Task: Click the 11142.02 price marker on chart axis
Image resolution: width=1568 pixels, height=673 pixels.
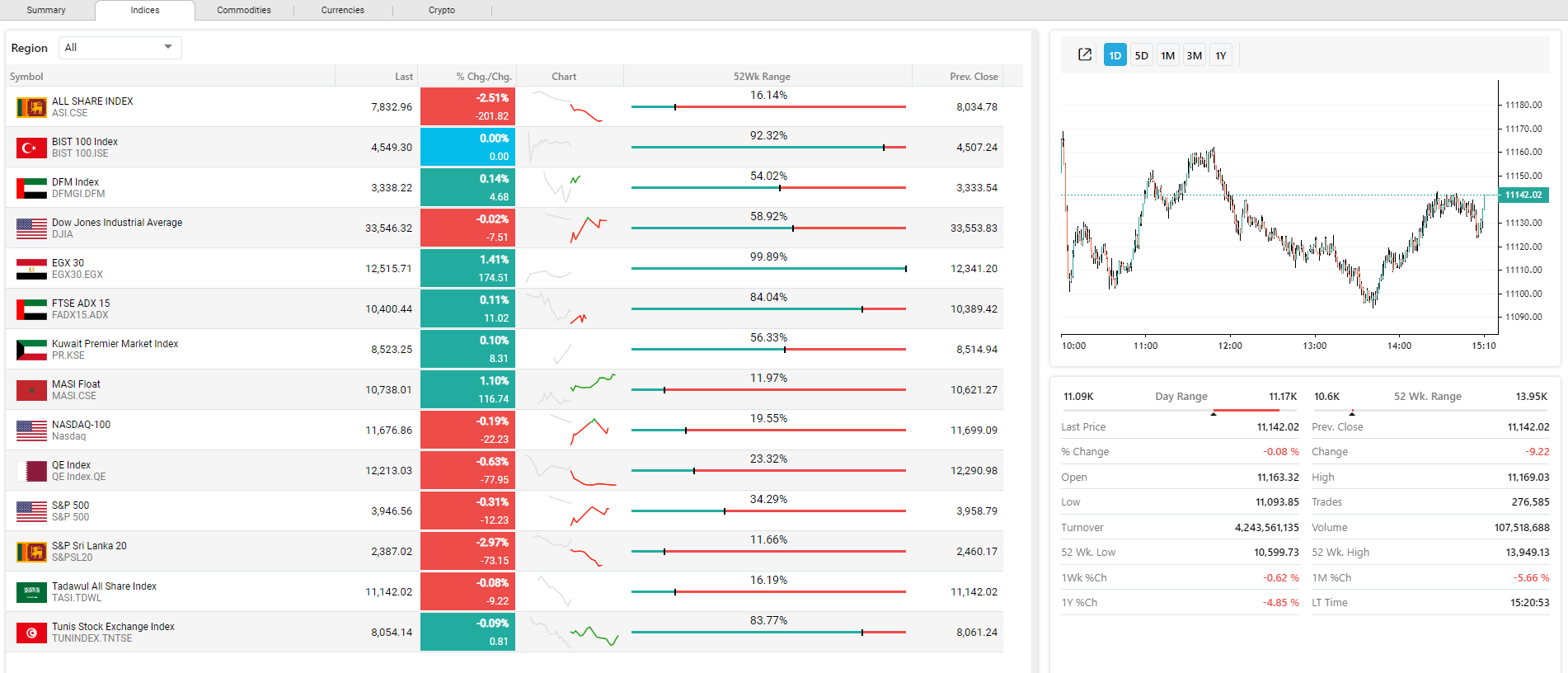Action: coord(1523,195)
